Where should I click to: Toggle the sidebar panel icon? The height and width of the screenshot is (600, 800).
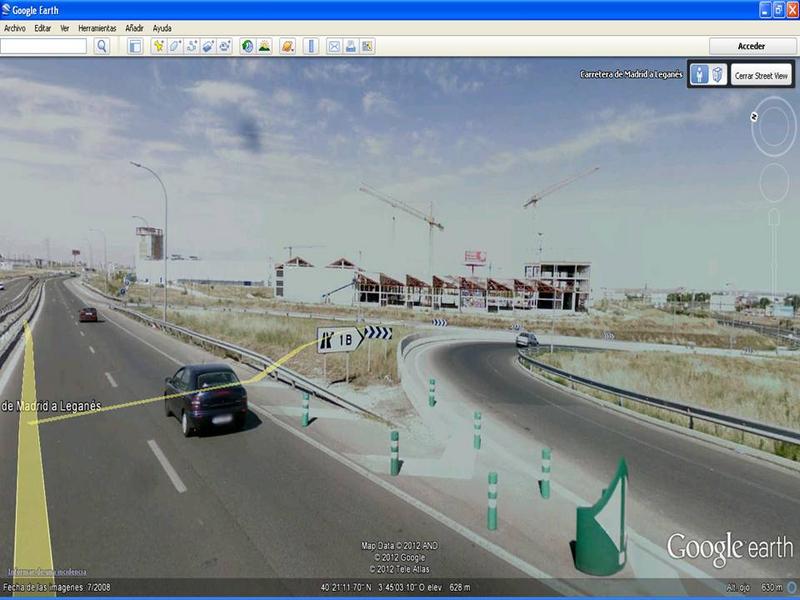coord(135,46)
